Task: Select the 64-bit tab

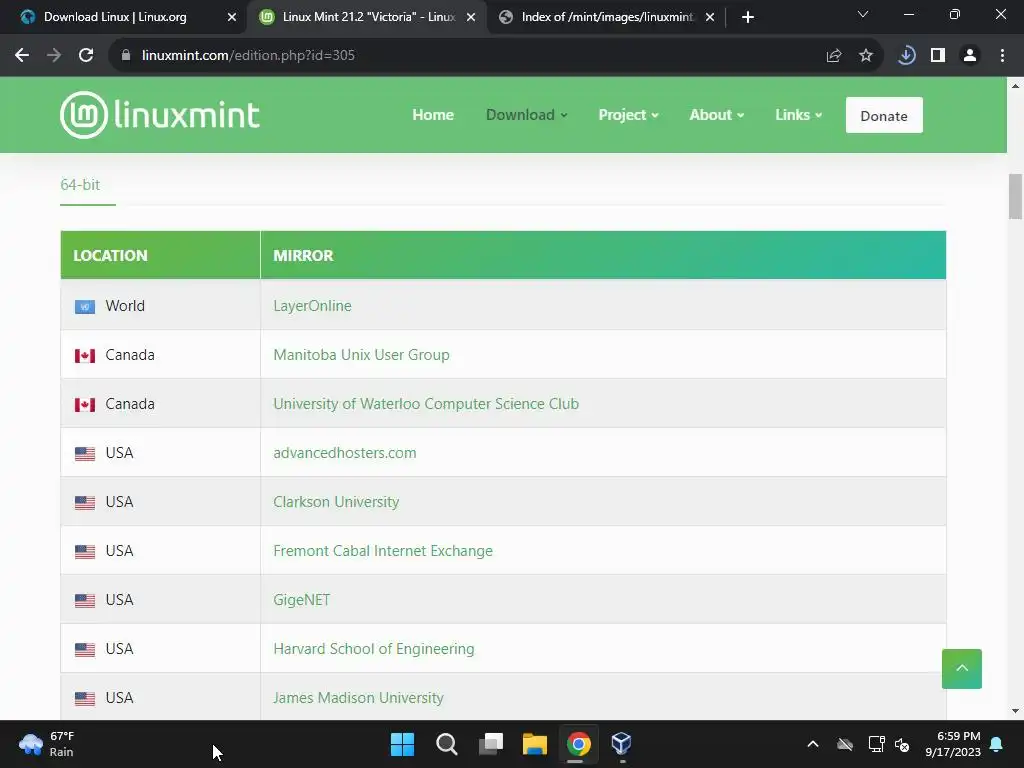Action: [x=80, y=185]
